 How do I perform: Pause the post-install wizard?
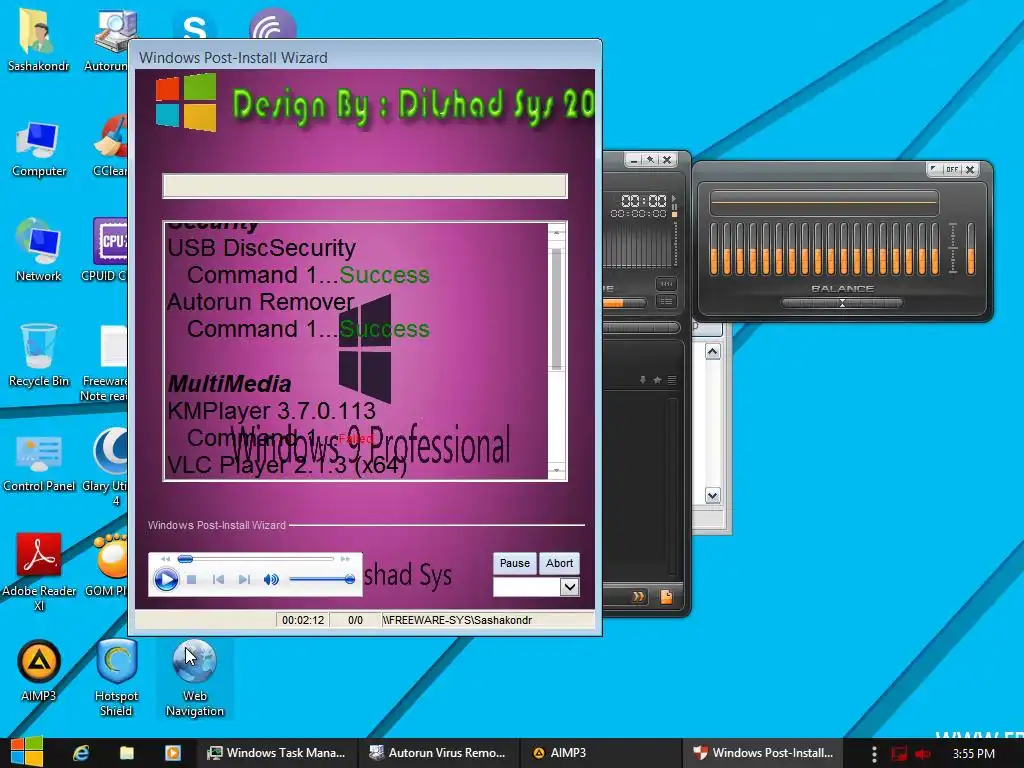coord(515,563)
